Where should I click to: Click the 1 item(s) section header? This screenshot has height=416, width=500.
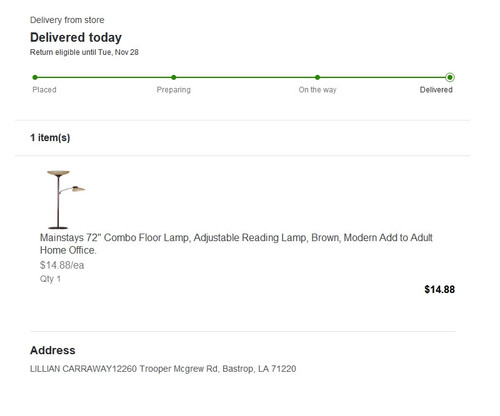click(50, 138)
